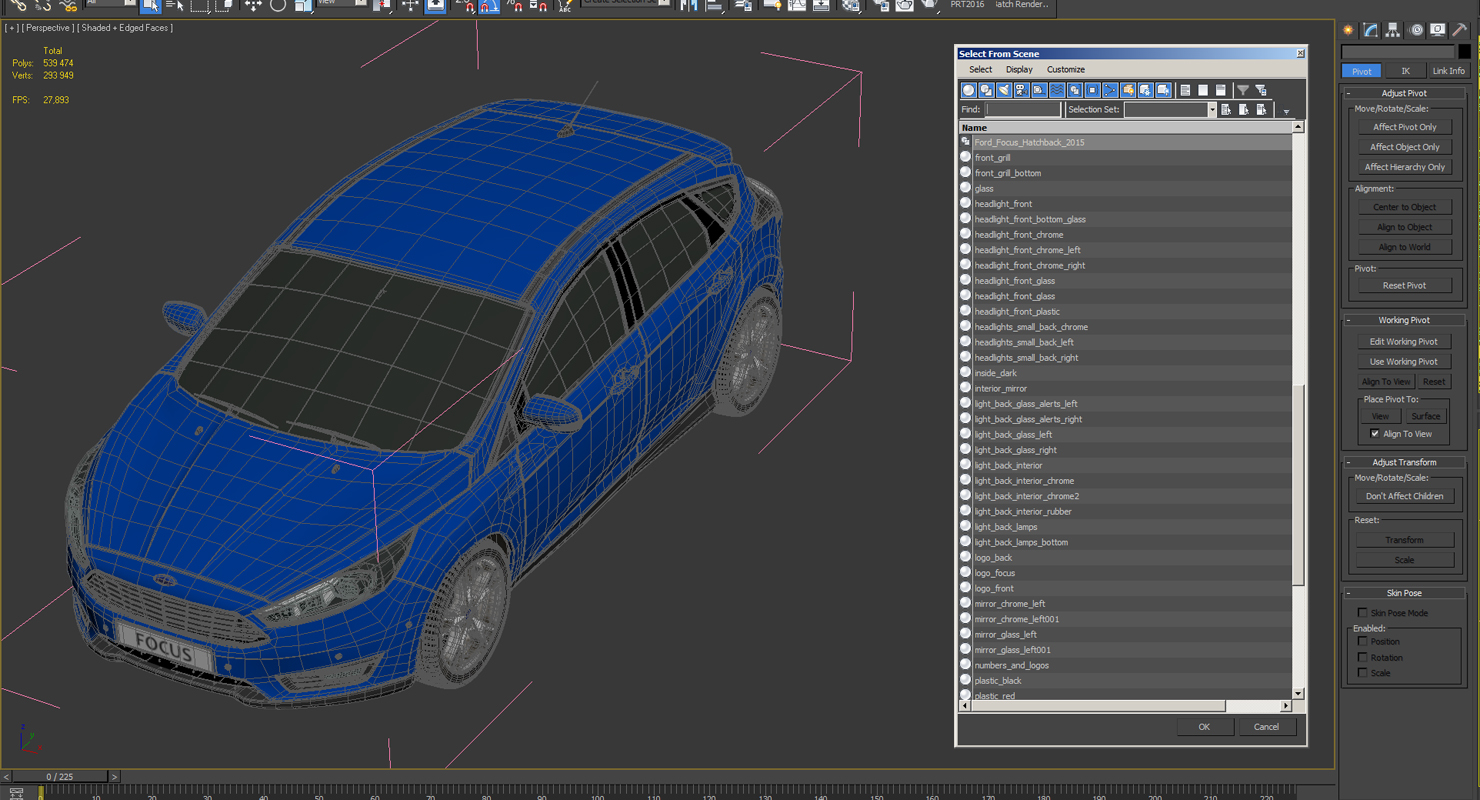Click the 0 / 225 time slider
This screenshot has width=1480, height=800.
pyautogui.click(x=60, y=776)
